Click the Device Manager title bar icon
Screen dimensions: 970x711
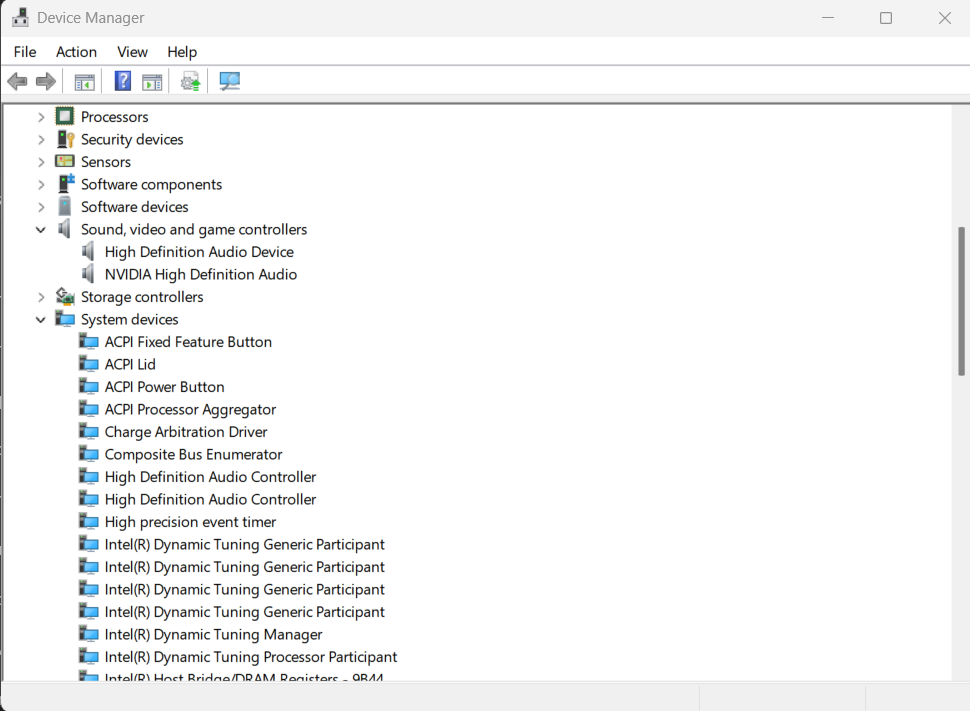pos(20,17)
